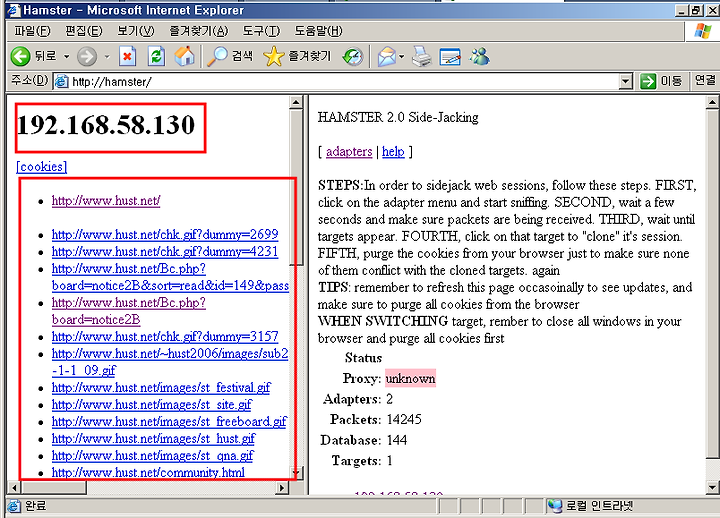This screenshot has width=720, height=518.
Task: Open the Forward history dropdown arrow
Action: click(107, 56)
